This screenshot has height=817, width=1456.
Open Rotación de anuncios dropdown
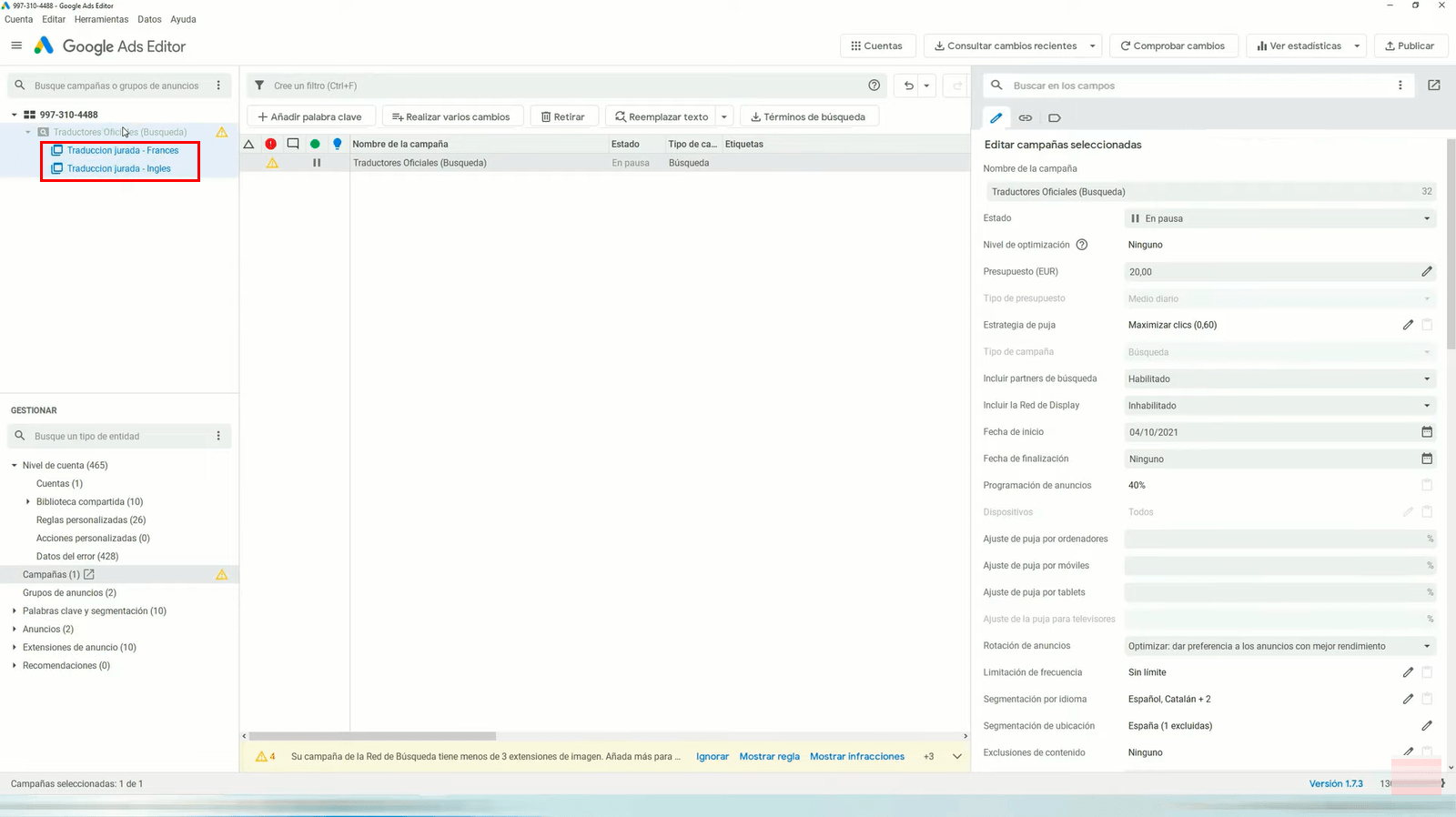point(1280,646)
